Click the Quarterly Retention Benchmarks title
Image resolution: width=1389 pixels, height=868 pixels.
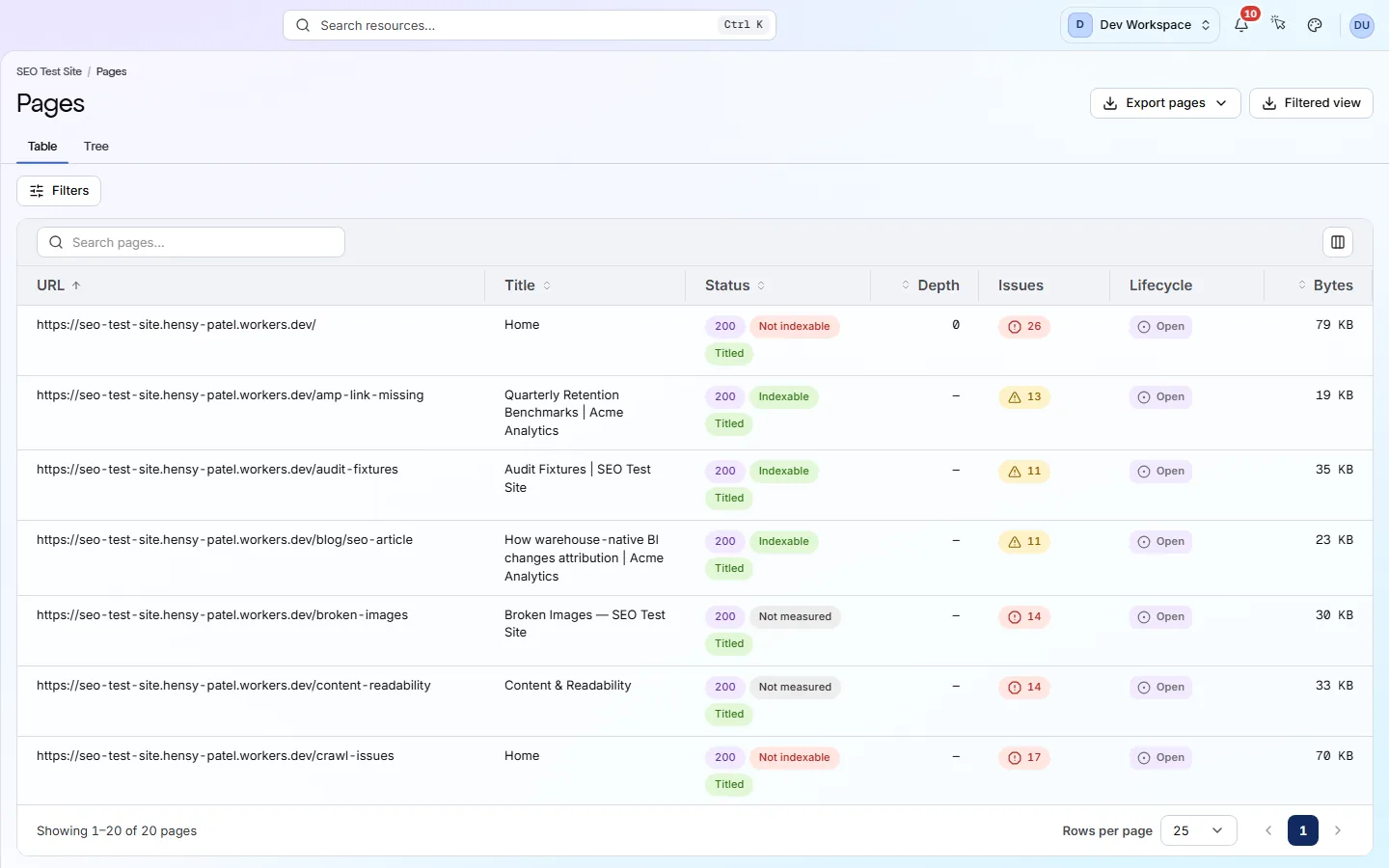point(563,413)
